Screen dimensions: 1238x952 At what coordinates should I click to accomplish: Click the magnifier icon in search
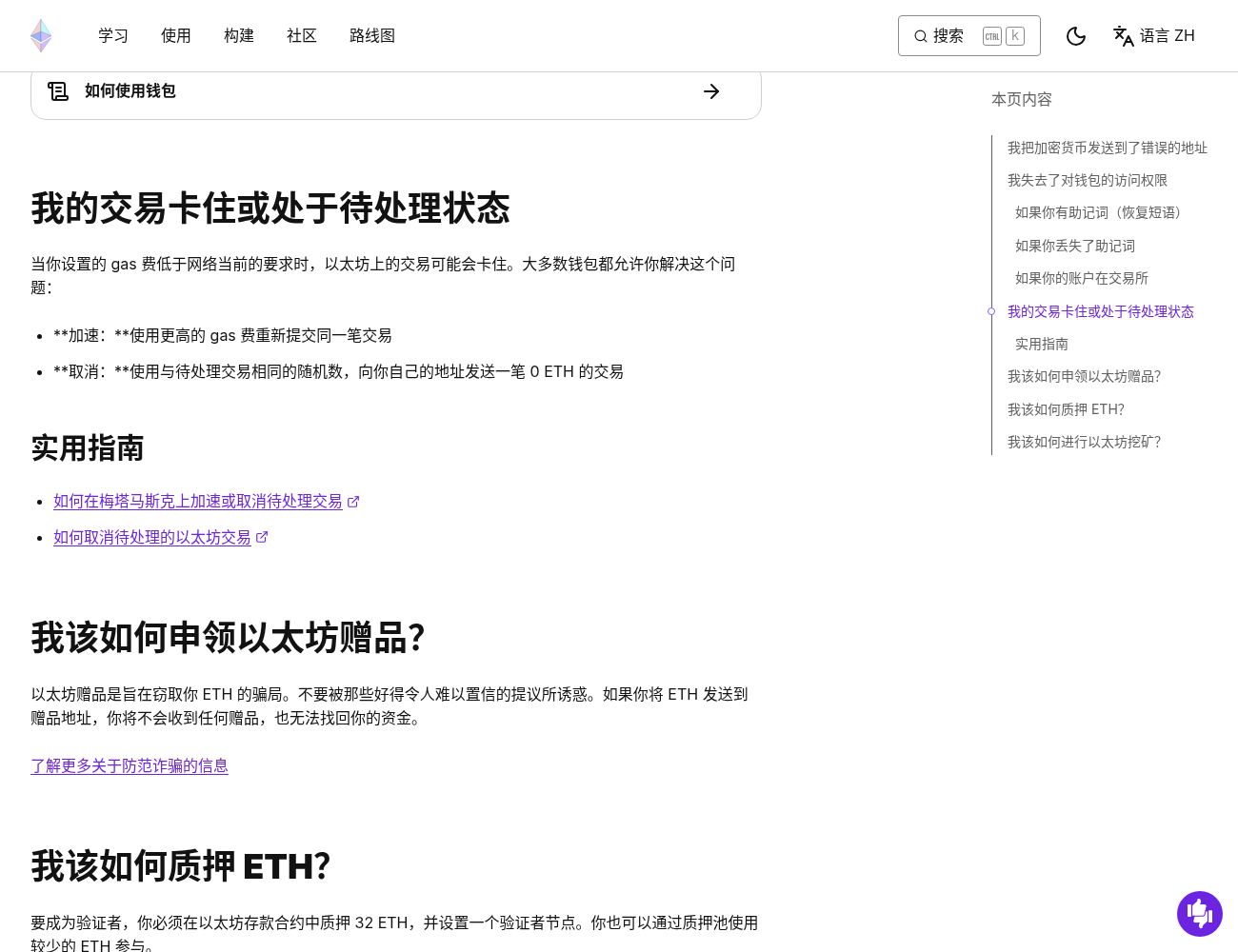[x=921, y=36]
